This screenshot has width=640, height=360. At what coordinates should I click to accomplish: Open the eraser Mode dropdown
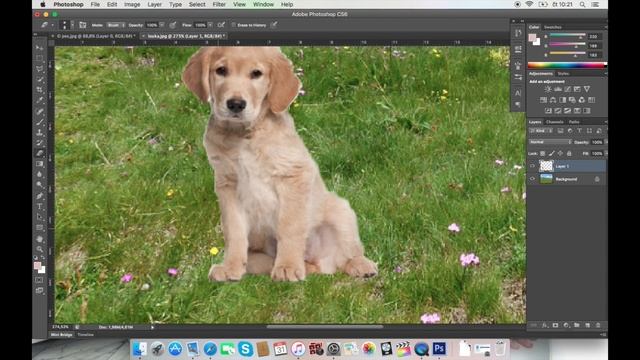[x=116, y=25]
